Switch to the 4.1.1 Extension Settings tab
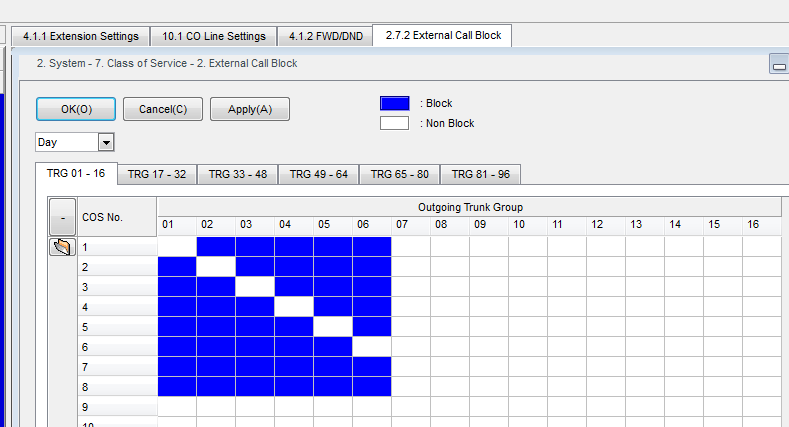Image resolution: width=789 pixels, height=427 pixels. point(81,36)
